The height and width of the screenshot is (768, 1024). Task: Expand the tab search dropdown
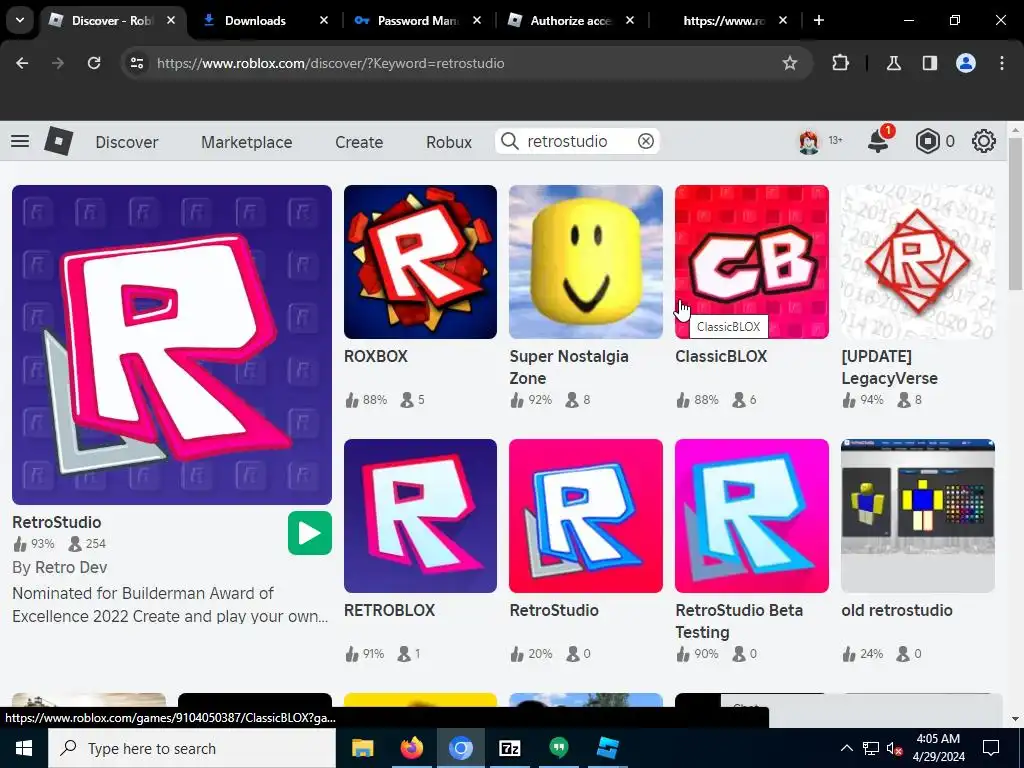[x=20, y=20]
